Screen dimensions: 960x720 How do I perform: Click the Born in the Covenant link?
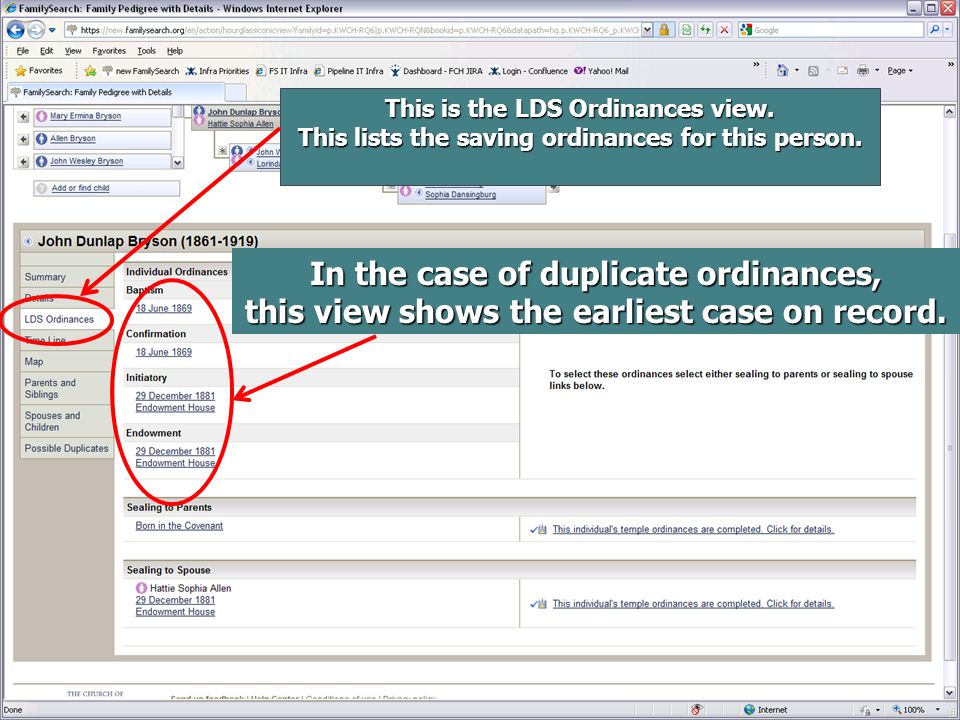pyautogui.click(x=179, y=526)
